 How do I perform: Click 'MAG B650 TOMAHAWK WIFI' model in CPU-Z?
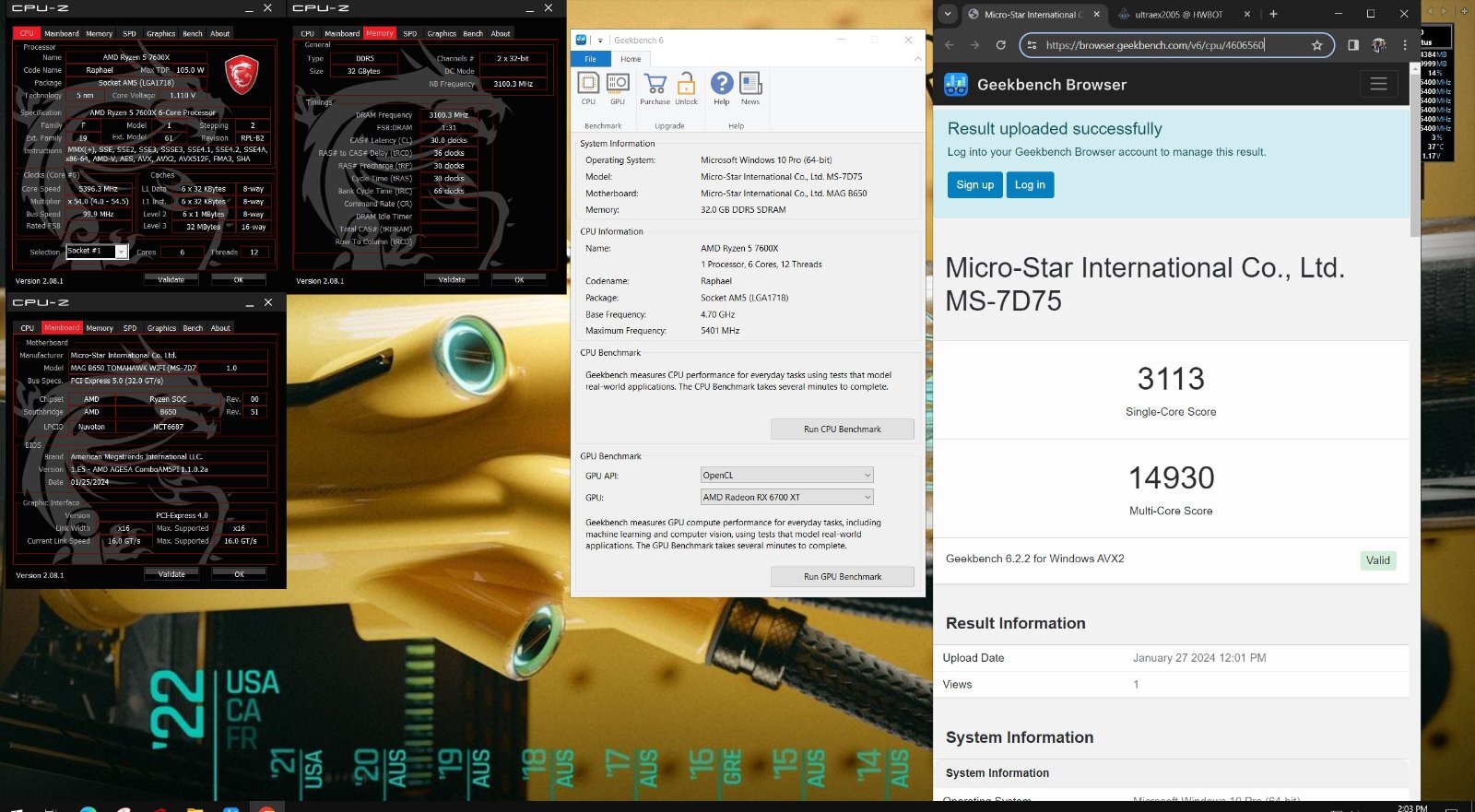point(133,368)
